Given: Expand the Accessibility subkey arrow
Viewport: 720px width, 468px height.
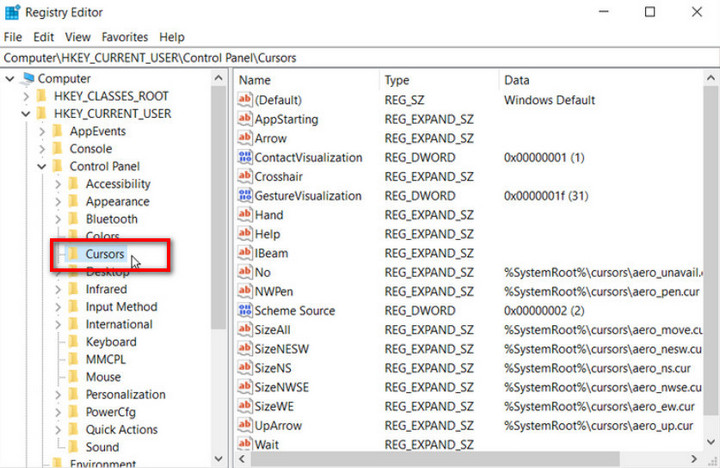Looking at the screenshot, I should pyautogui.click(x=57, y=184).
